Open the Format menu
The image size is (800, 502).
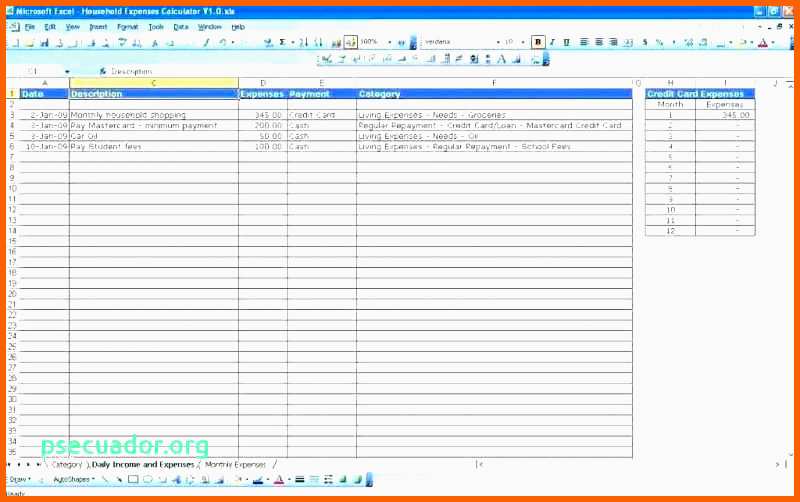(128, 27)
